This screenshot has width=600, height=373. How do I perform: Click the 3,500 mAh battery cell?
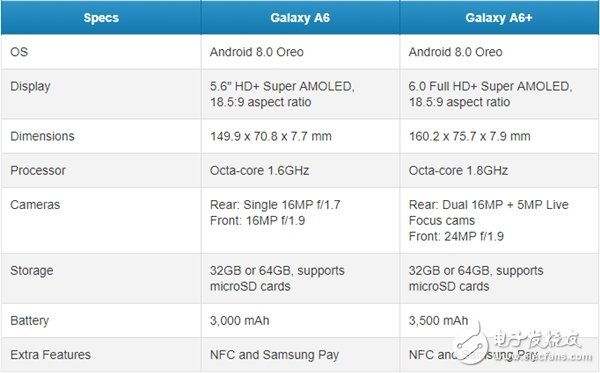pos(499,321)
